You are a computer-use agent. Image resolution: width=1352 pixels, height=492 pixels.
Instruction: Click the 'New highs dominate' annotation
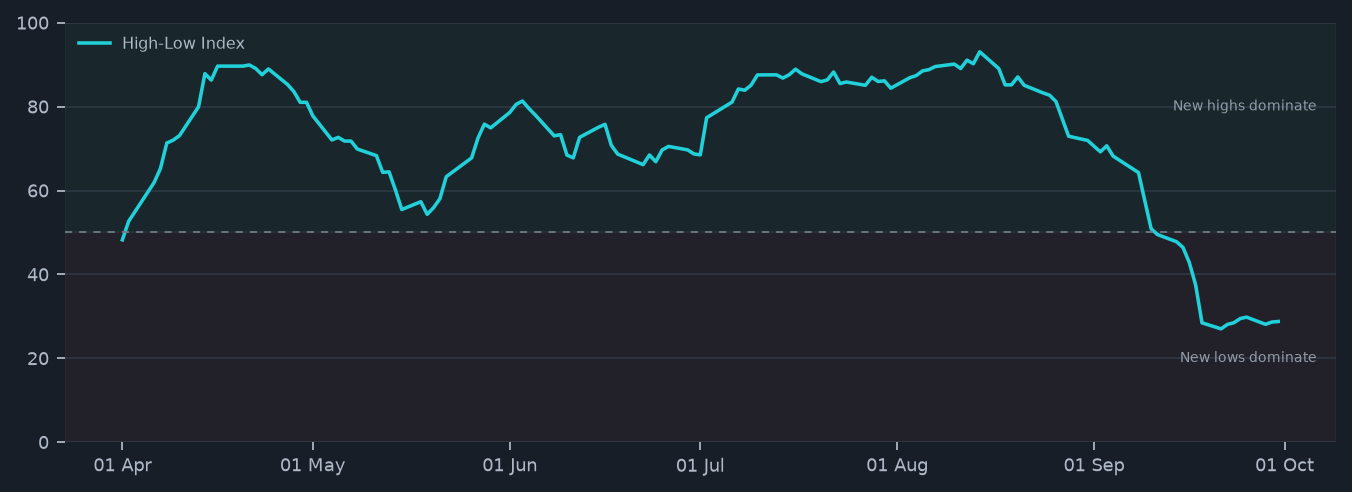tap(1244, 106)
